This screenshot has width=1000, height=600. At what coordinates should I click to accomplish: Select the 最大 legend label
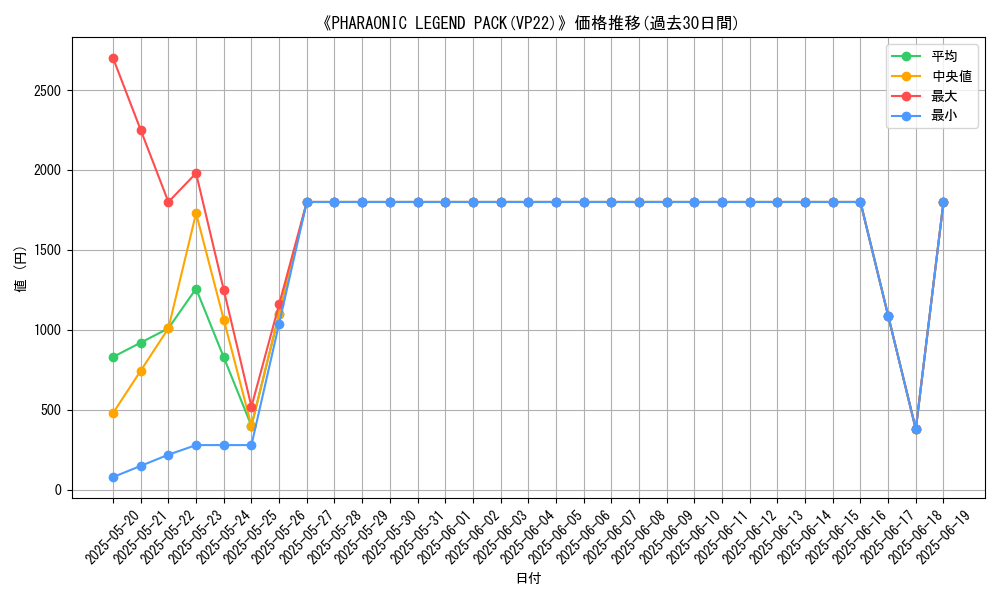point(944,96)
